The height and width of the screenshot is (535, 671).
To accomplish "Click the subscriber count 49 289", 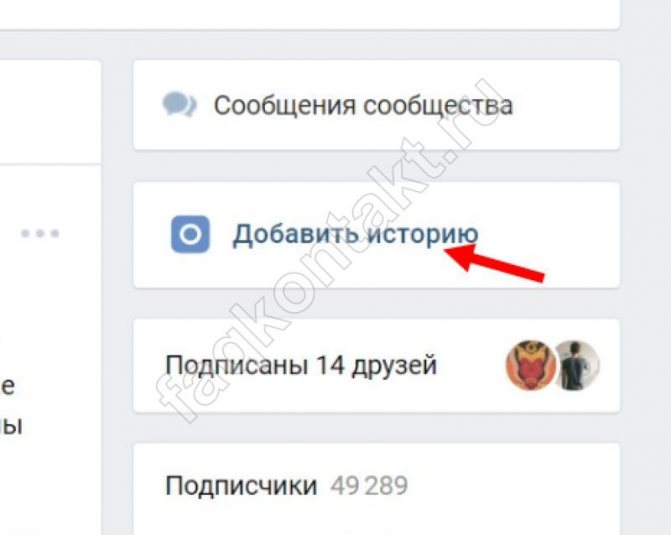I will click(369, 486).
